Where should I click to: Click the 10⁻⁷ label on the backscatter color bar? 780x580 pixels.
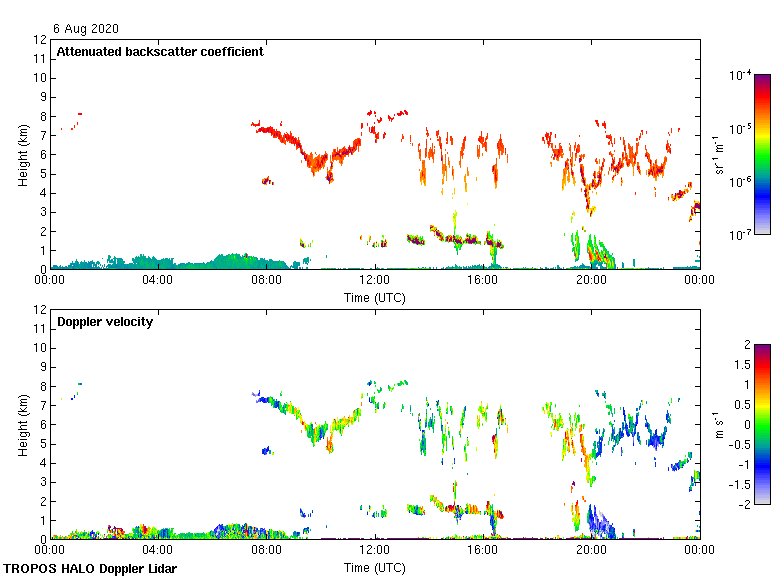[742, 234]
